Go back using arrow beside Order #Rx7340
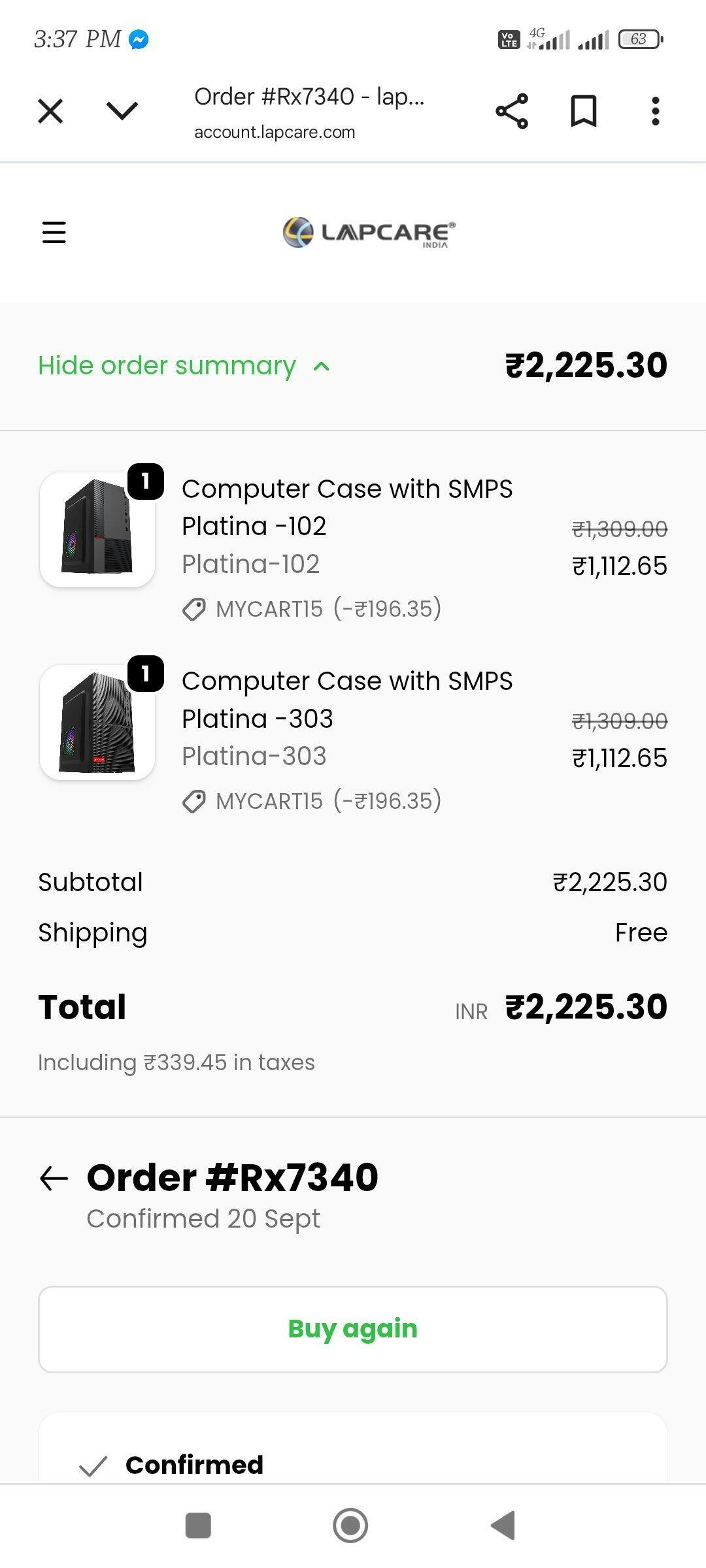 click(54, 1178)
